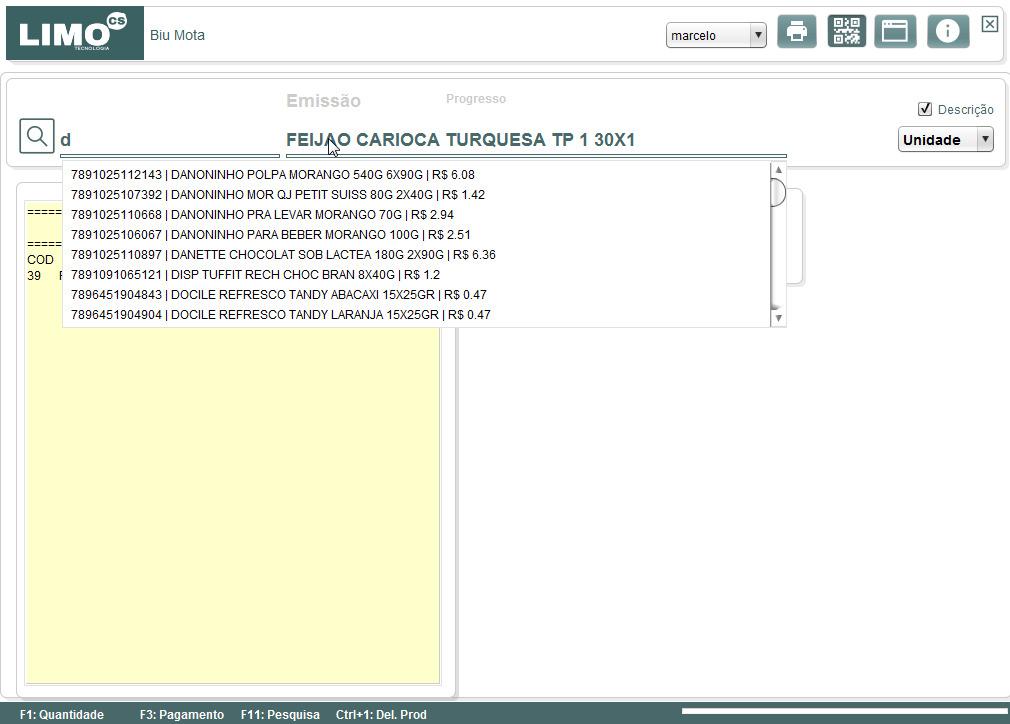Open the marcelo user dropdown
The height and width of the screenshot is (724, 1010).
716,35
